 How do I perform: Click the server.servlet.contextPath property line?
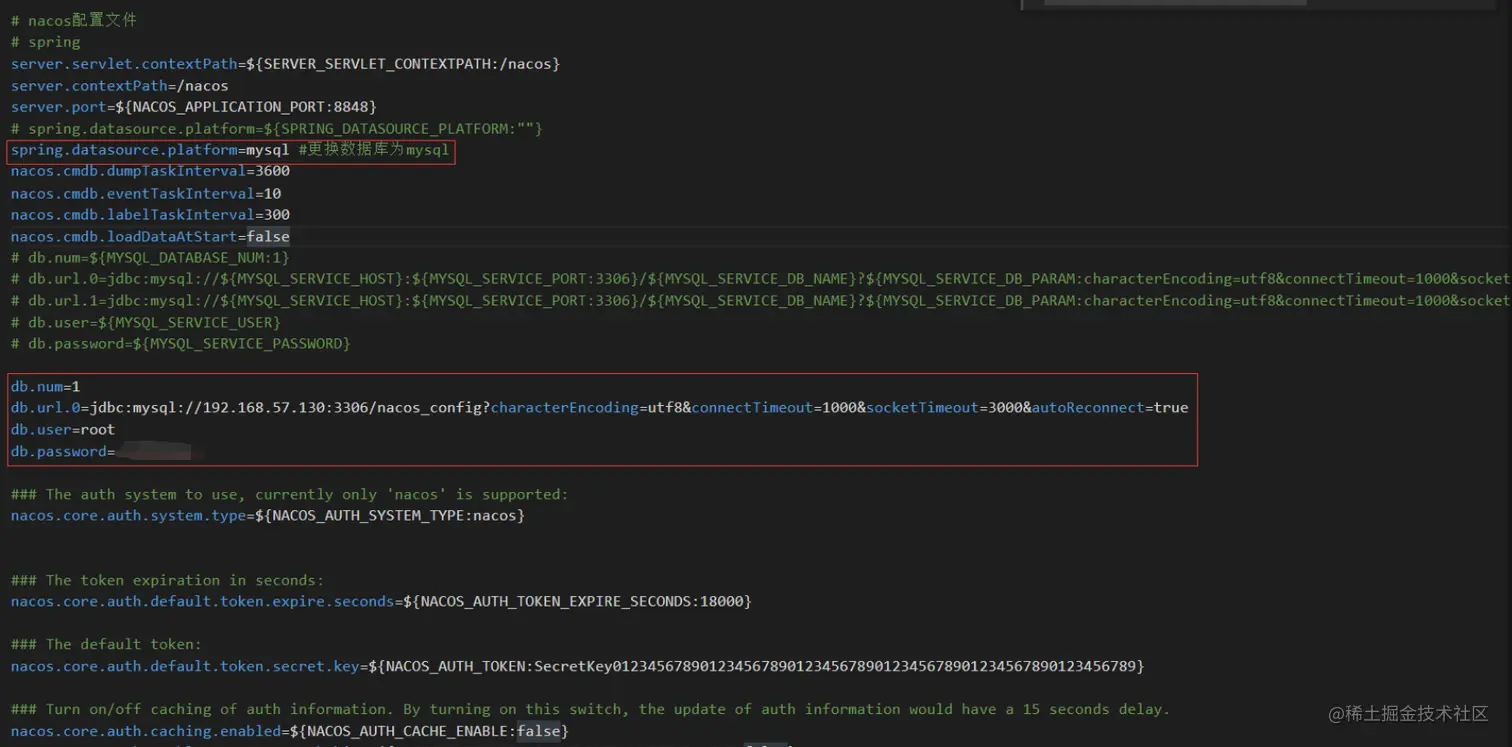285,64
